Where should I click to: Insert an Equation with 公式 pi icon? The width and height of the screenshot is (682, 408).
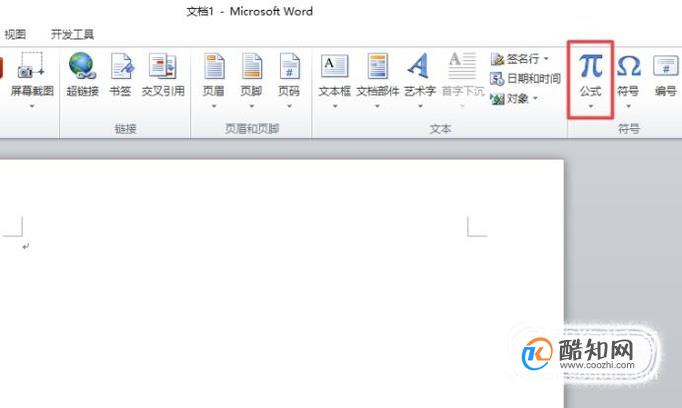click(590, 66)
